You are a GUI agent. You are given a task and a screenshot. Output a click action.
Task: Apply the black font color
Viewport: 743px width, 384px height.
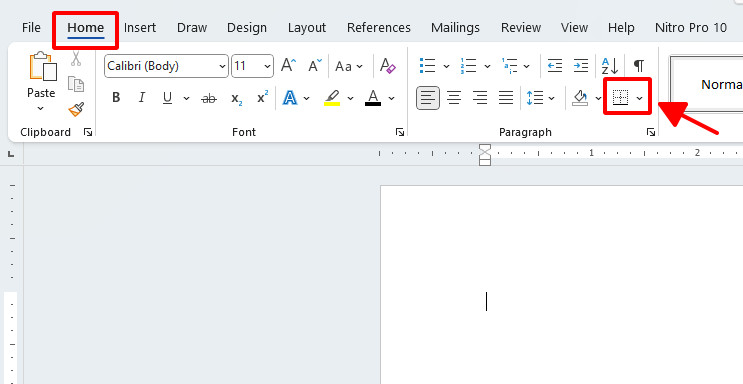click(x=373, y=98)
